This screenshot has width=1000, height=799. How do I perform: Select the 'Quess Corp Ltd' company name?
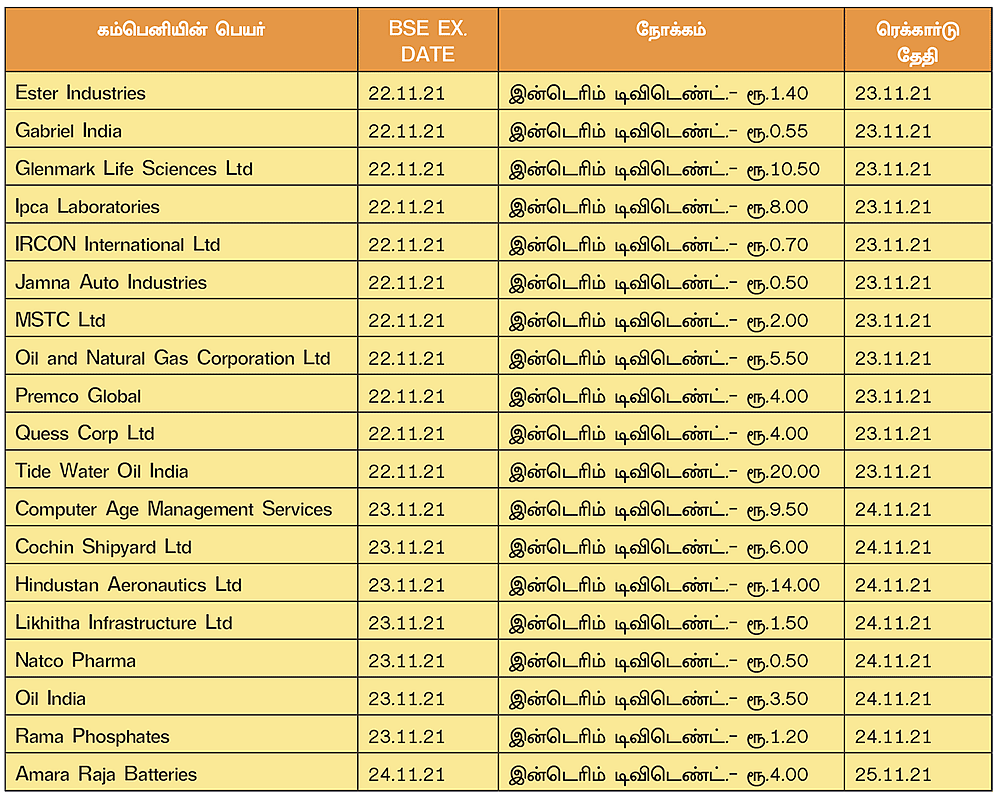coord(85,434)
